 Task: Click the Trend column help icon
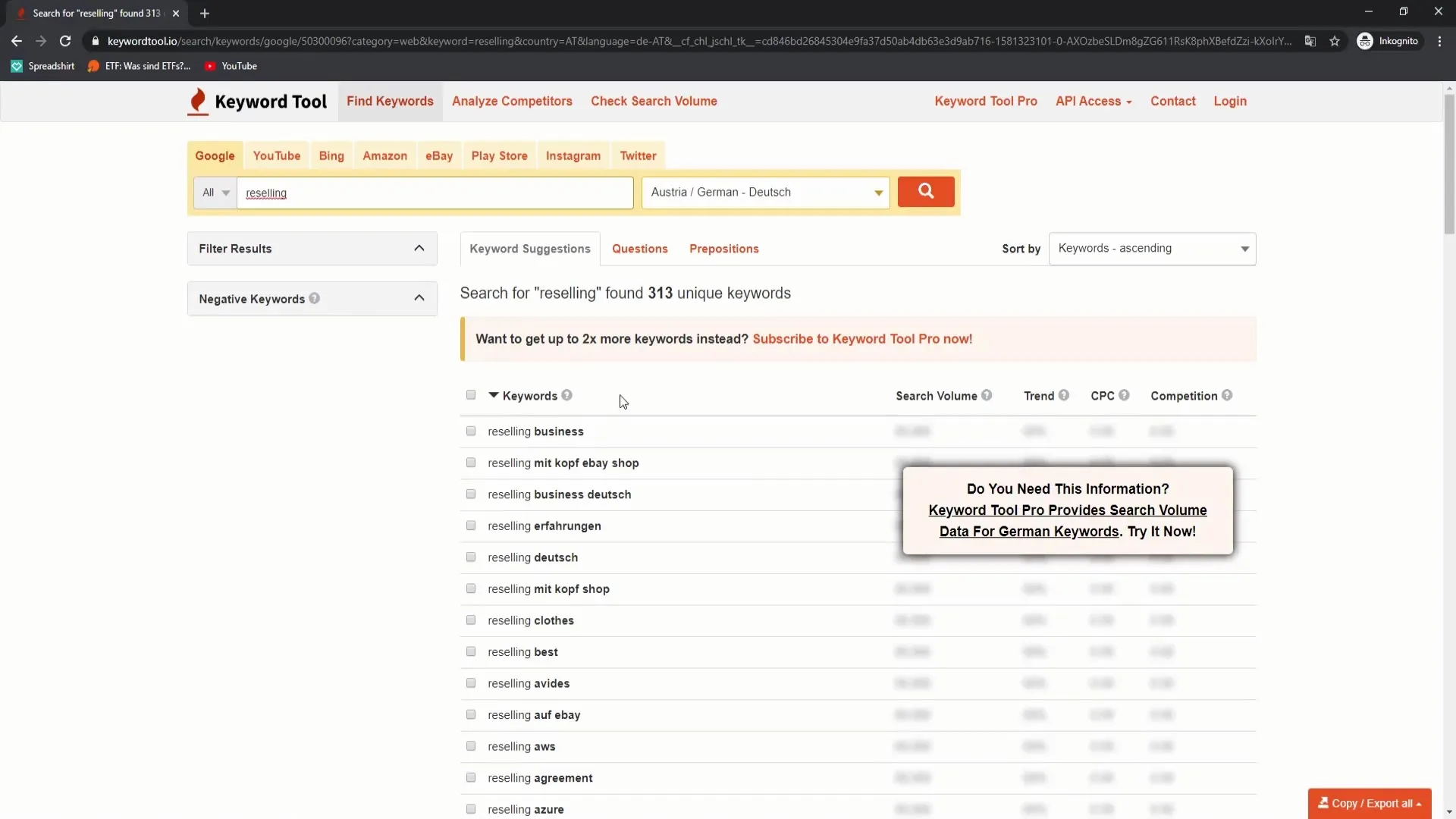(1064, 395)
